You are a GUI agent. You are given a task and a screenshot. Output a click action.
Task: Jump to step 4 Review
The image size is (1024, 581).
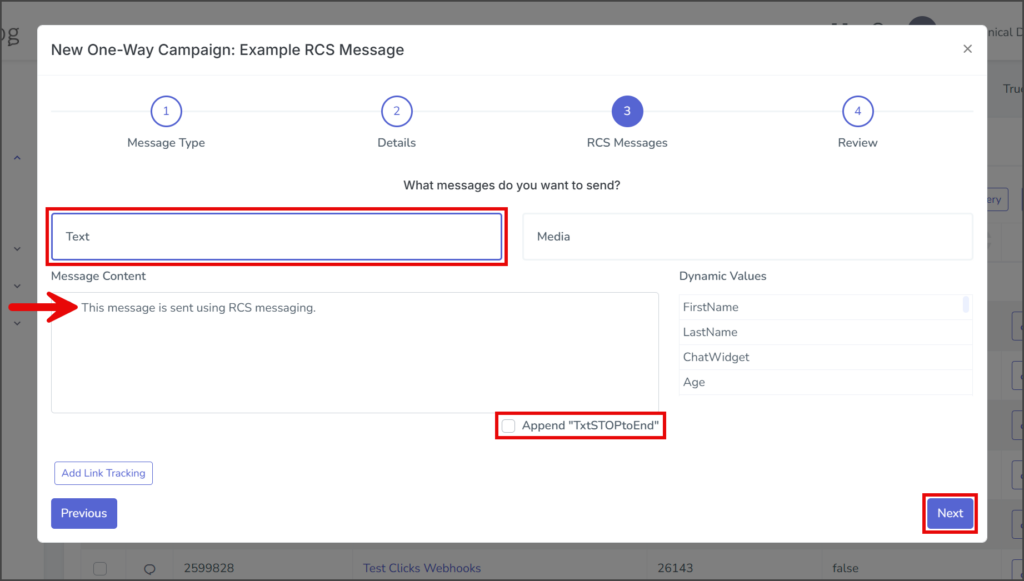point(857,111)
